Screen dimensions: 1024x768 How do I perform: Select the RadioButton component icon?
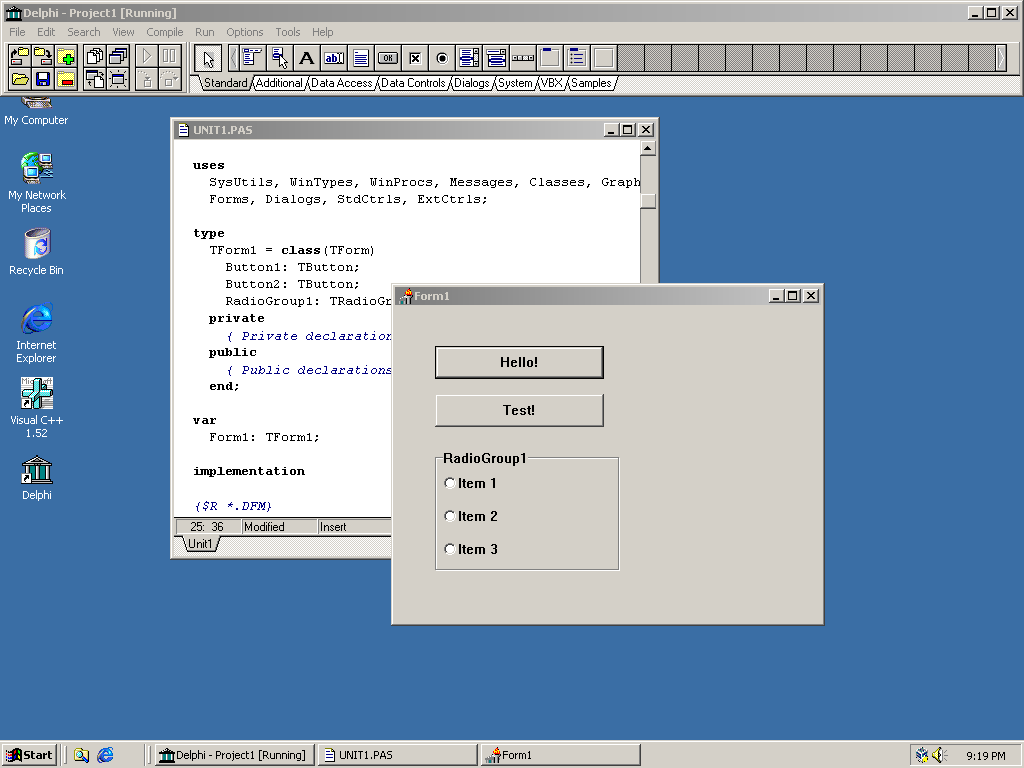tap(442, 58)
